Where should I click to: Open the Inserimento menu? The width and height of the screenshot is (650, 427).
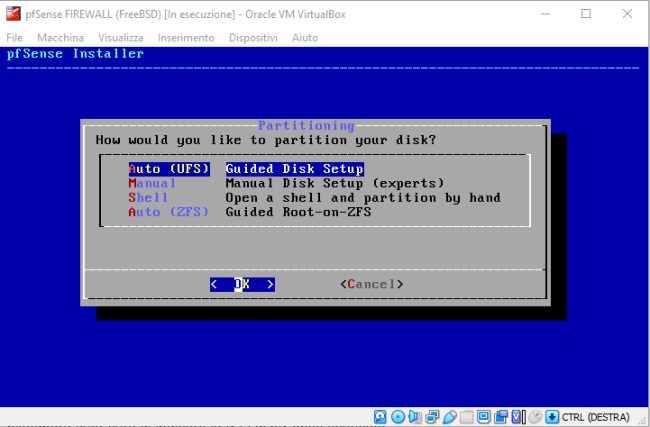coord(186,38)
